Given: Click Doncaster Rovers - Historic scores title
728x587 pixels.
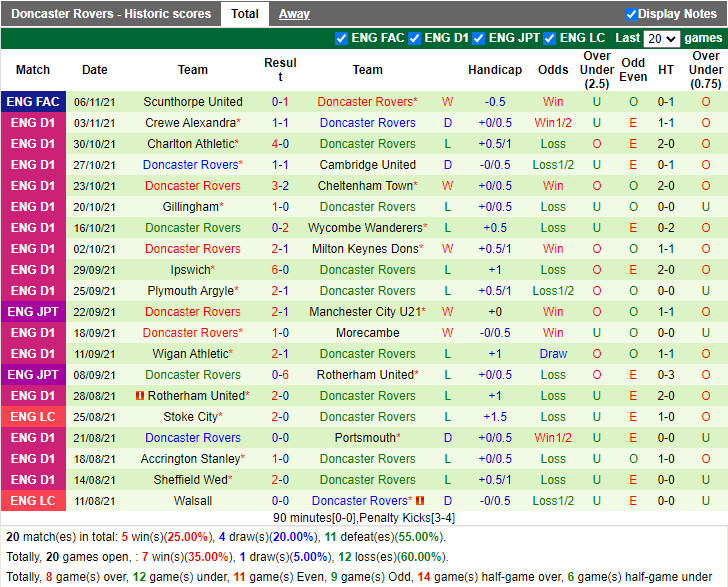Looking at the screenshot, I should coord(111,14).
